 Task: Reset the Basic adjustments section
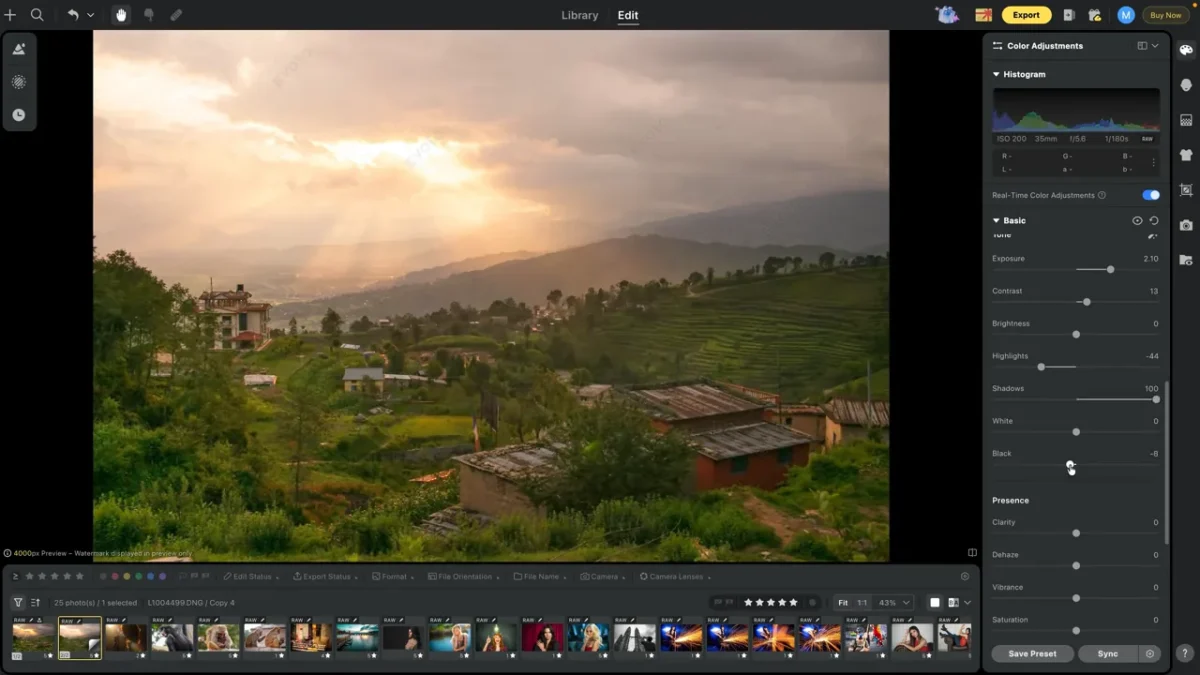point(1154,221)
